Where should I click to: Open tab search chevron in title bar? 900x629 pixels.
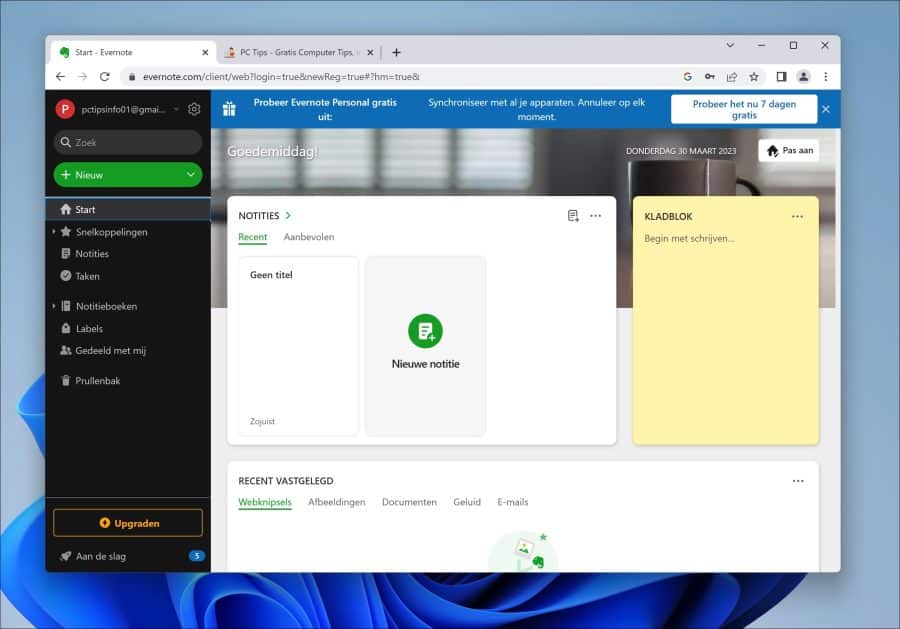point(730,45)
